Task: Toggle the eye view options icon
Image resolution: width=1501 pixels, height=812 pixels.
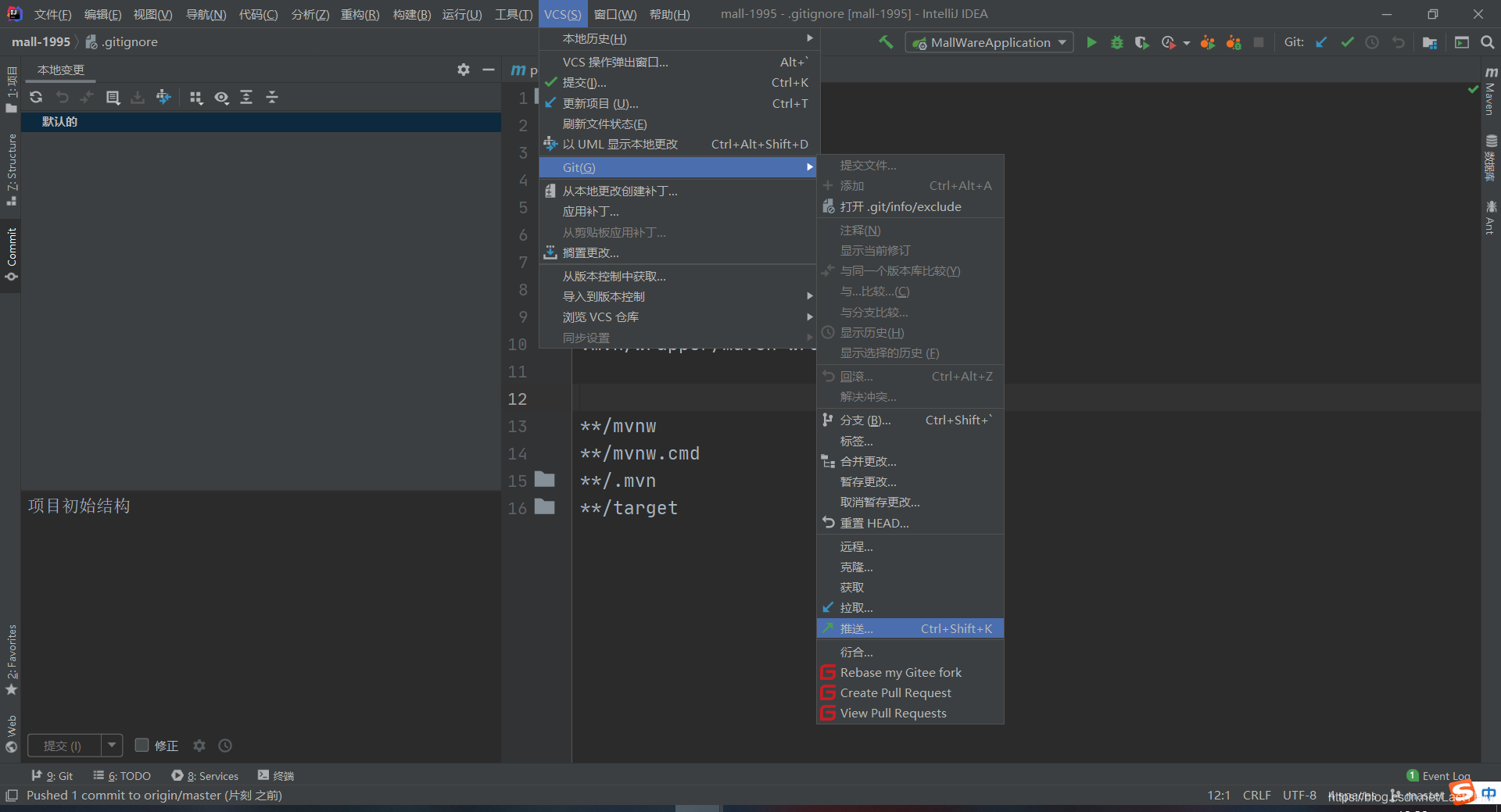Action: coord(222,97)
